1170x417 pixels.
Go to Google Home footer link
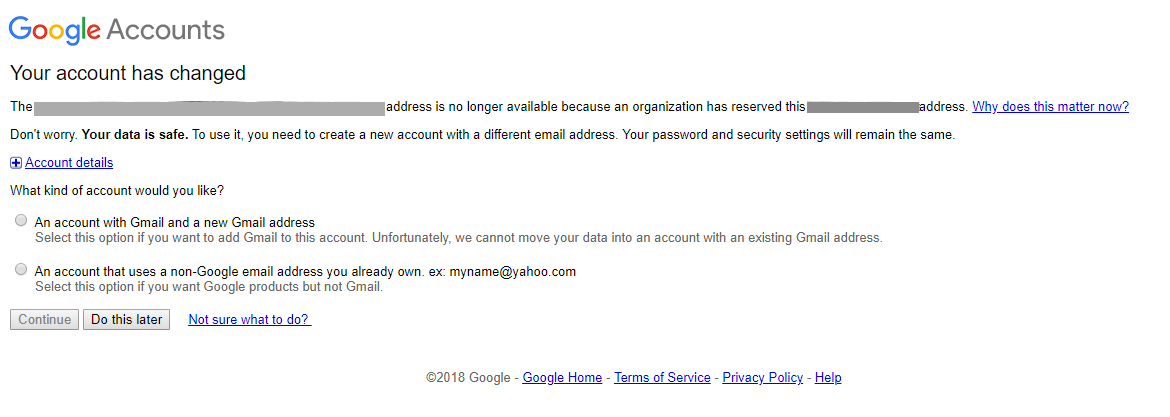(x=562, y=378)
